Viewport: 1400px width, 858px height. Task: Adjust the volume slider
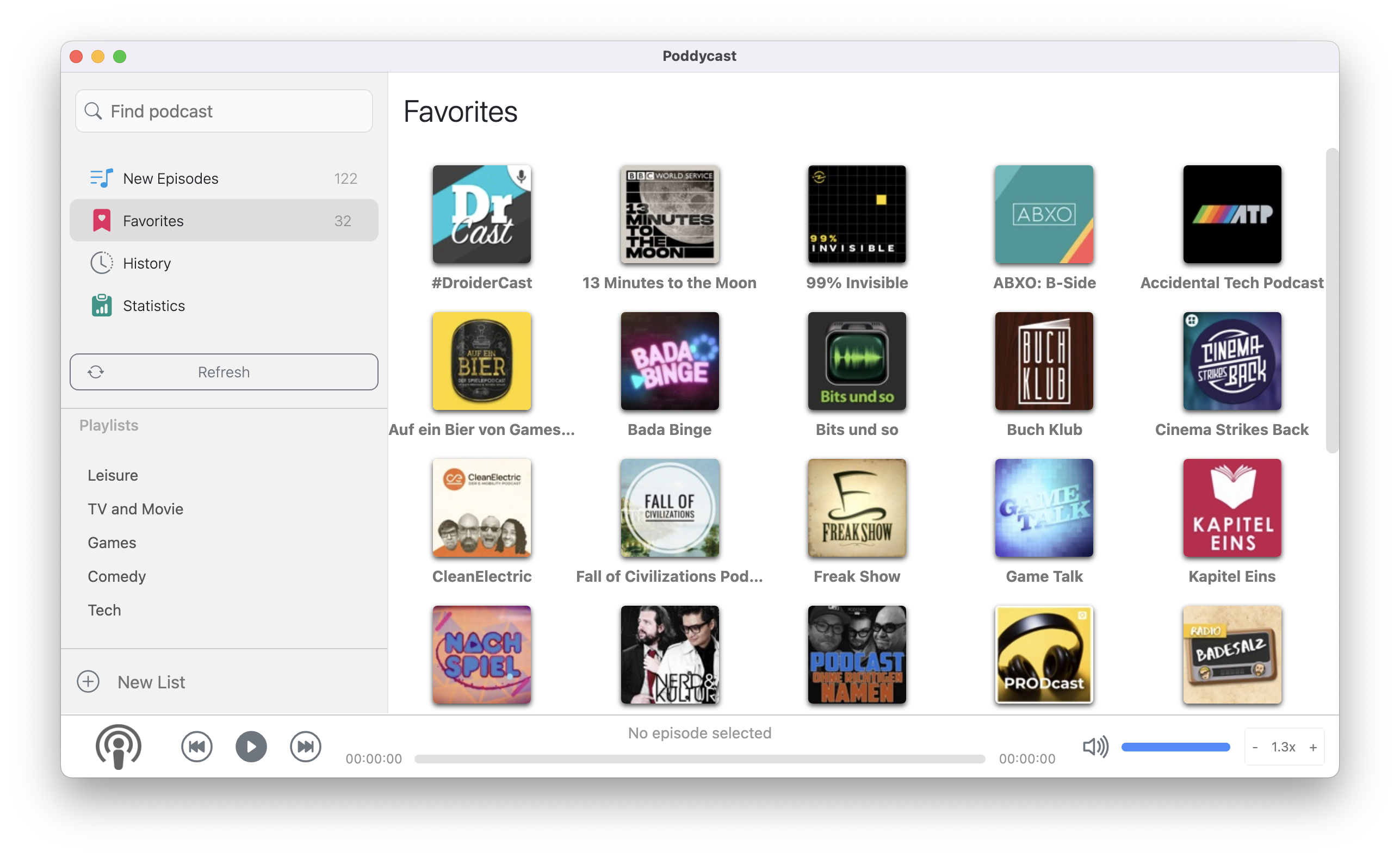1175,747
